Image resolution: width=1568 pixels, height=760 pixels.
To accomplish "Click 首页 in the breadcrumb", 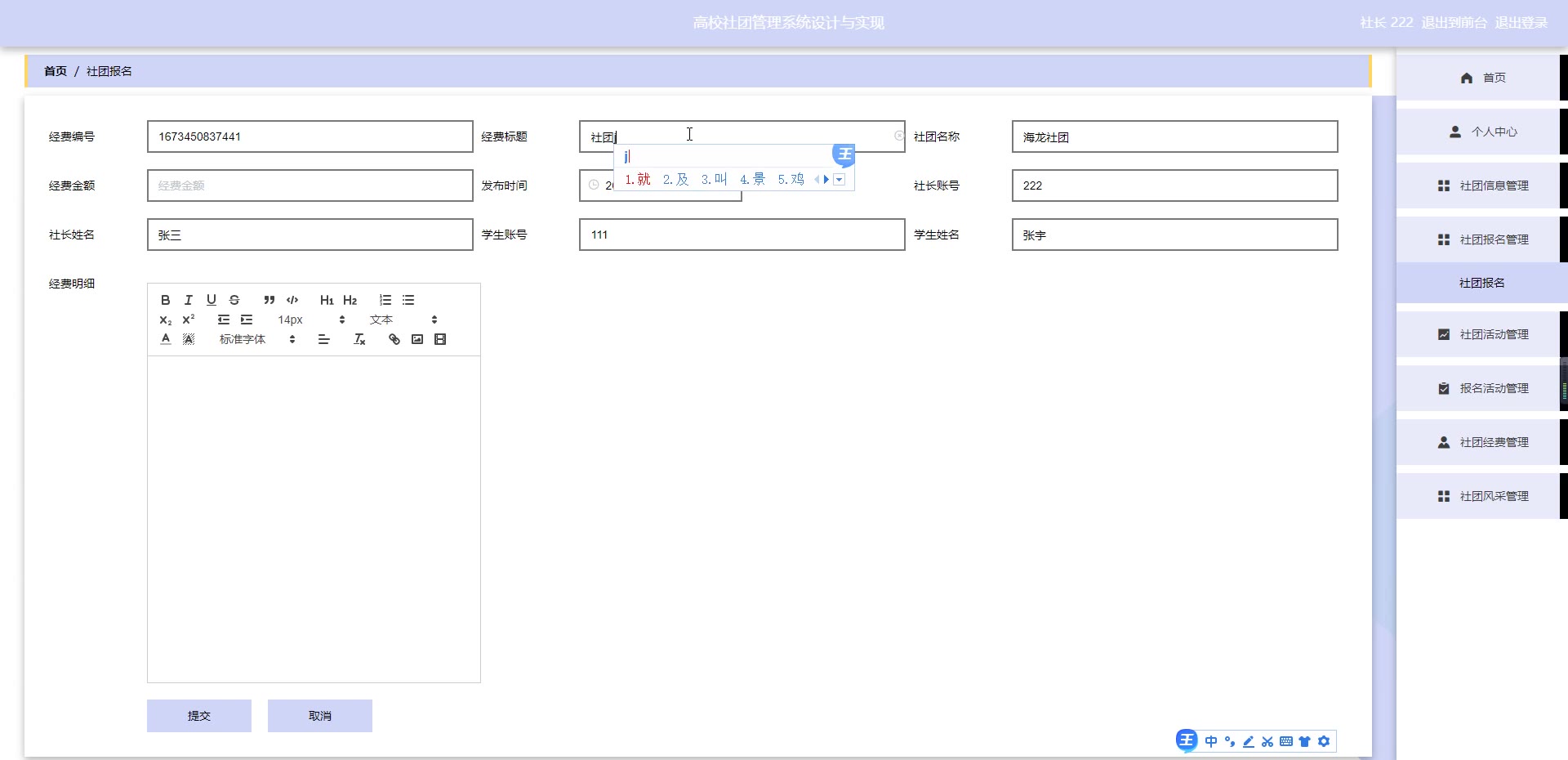I will coord(56,71).
